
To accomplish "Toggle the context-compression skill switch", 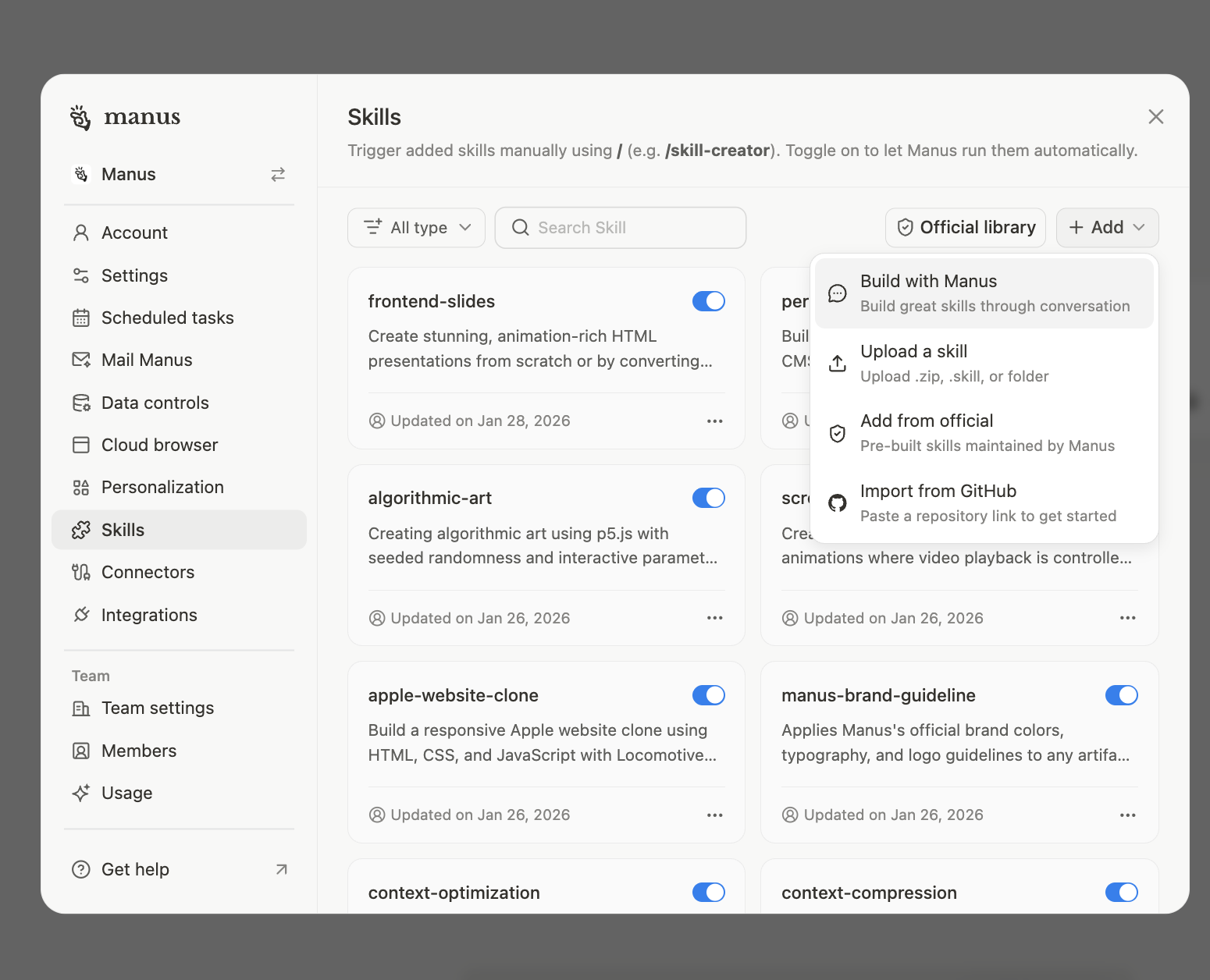I will (x=1122, y=893).
